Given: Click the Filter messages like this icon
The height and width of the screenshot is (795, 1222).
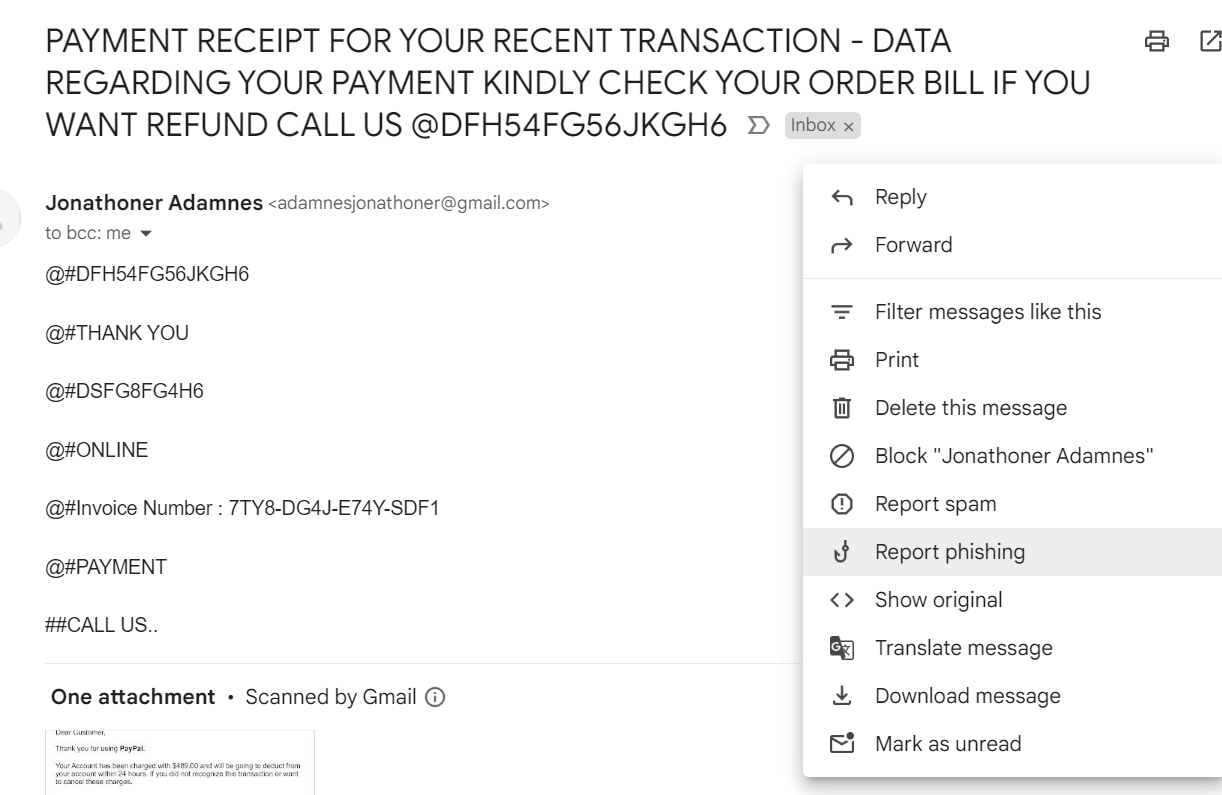Looking at the screenshot, I should [x=842, y=312].
